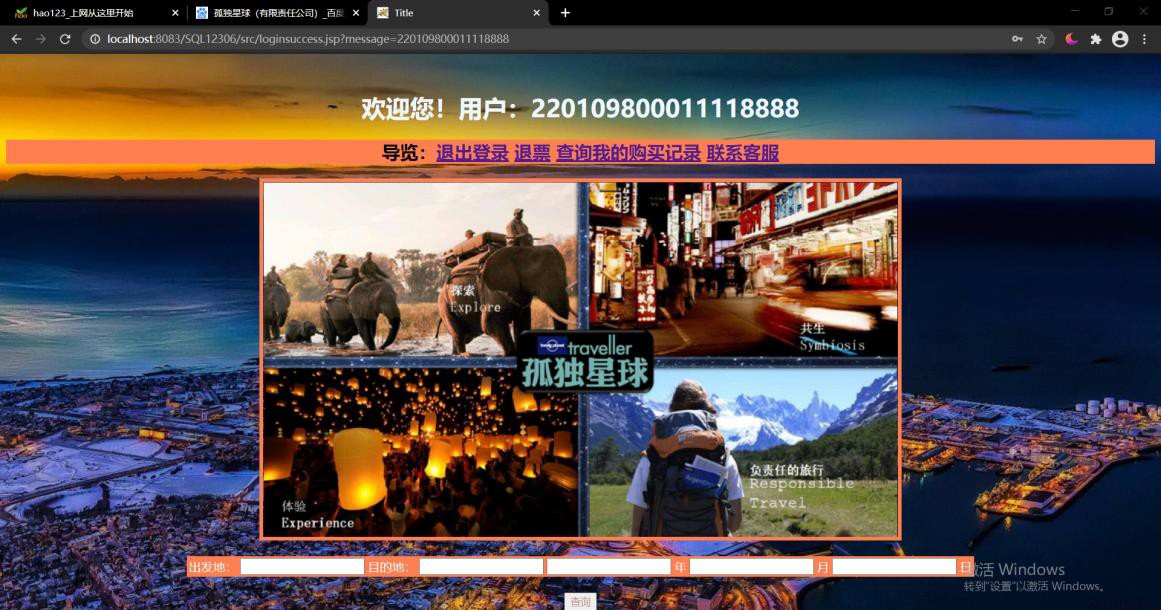Click the 退出登录 link
The image size is (1161, 610).
click(472, 152)
